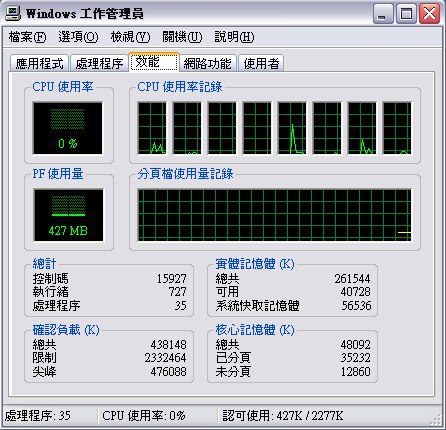Click the fifth CPU history graph with tall spike

coord(292,128)
